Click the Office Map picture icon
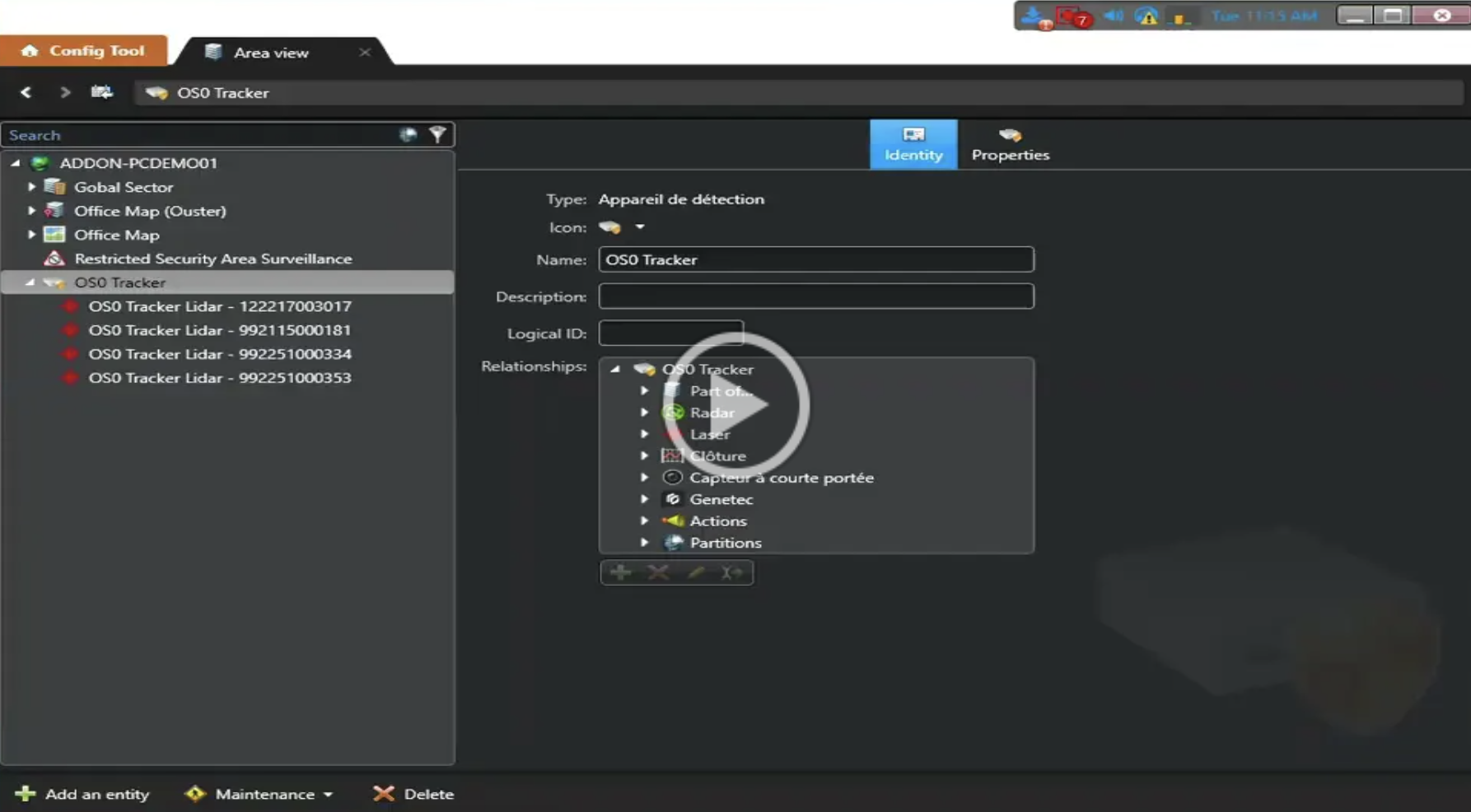 tap(54, 235)
